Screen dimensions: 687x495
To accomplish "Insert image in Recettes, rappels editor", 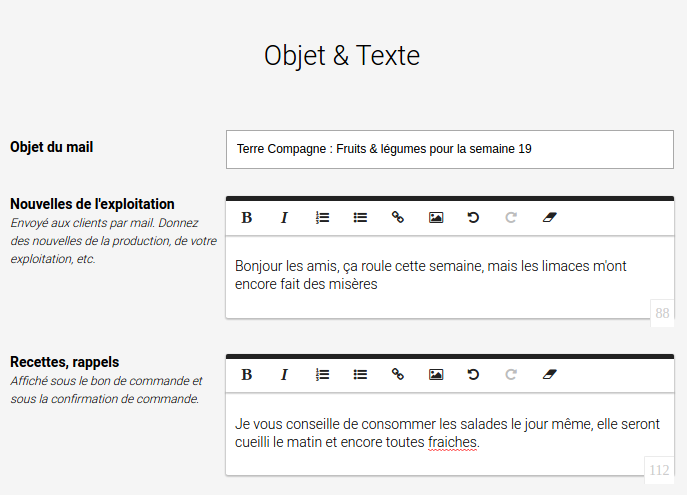I will click(436, 375).
